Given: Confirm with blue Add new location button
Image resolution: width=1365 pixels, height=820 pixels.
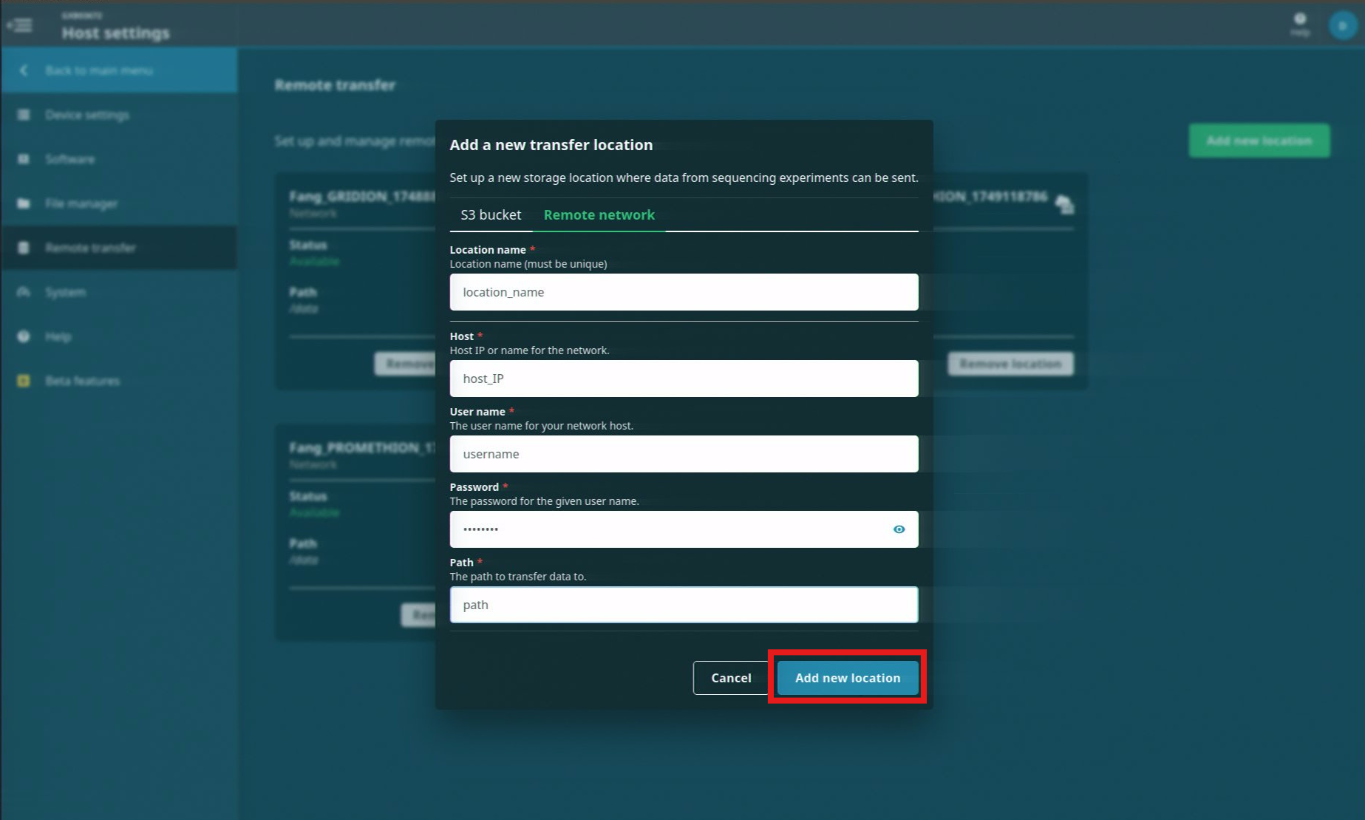Looking at the screenshot, I should (848, 678).
